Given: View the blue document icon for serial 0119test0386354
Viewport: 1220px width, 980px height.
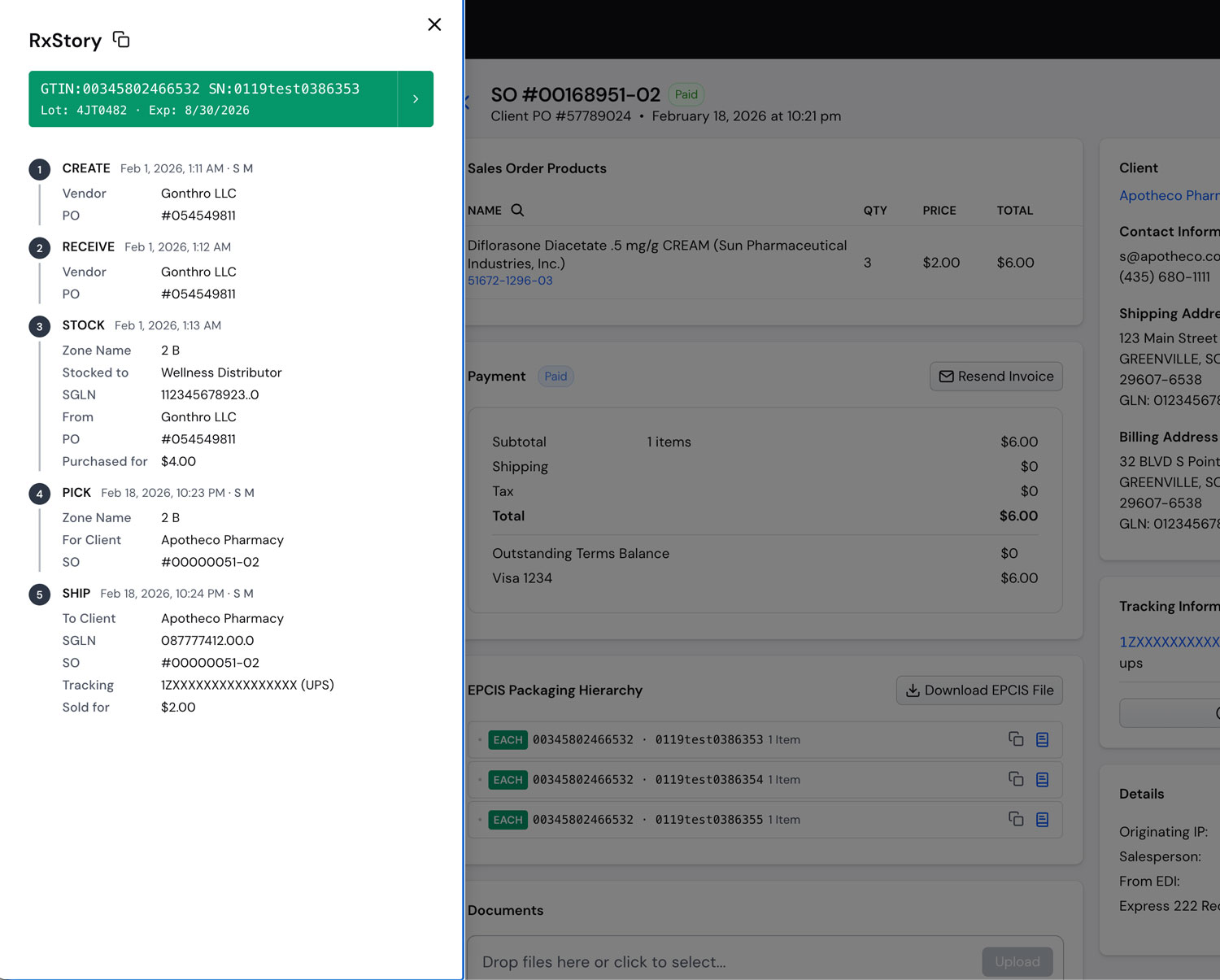Looking at the screenshot, I should pos(1042,779).
